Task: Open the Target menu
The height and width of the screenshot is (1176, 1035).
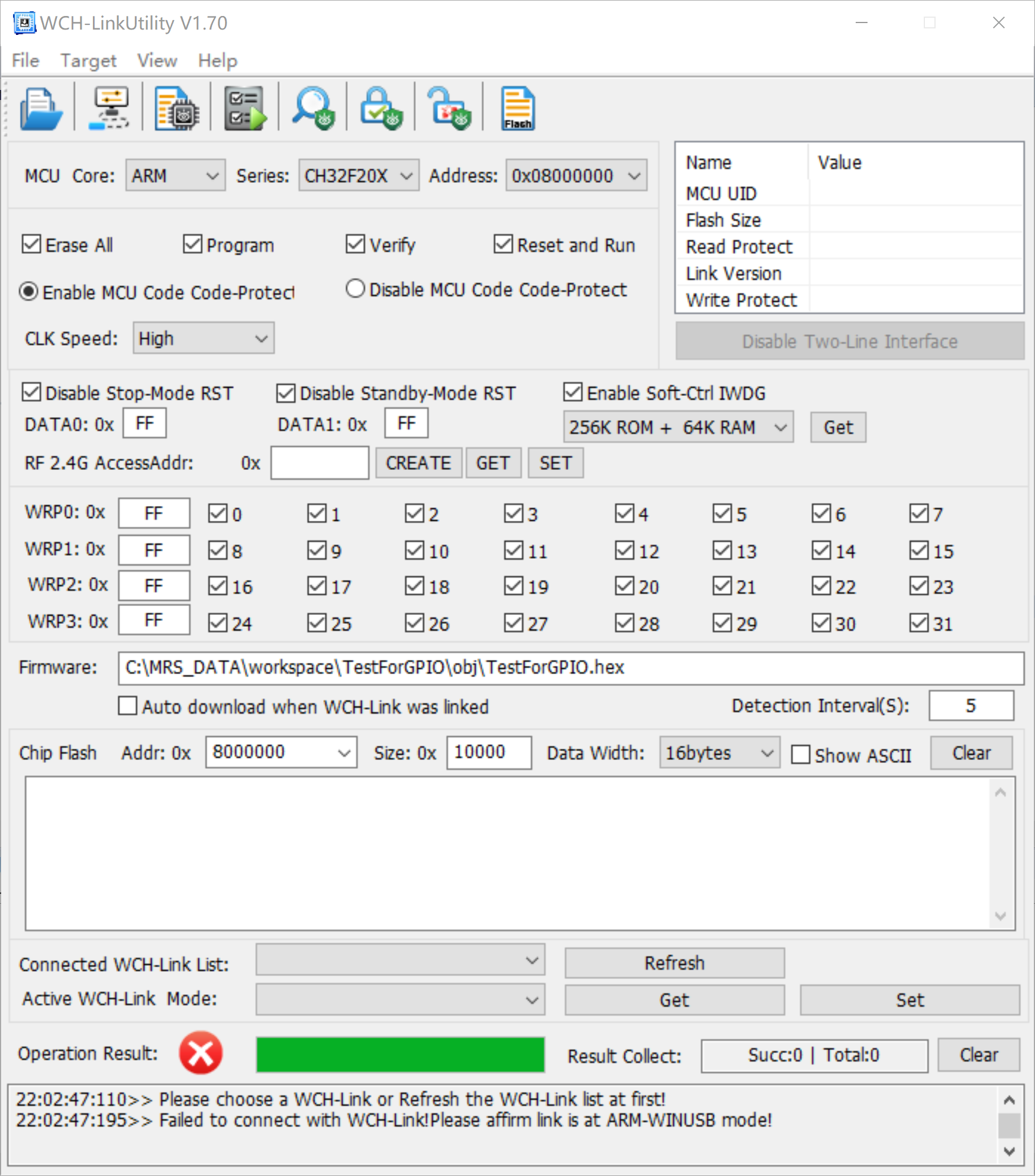Action: click(x=88, y=60)
